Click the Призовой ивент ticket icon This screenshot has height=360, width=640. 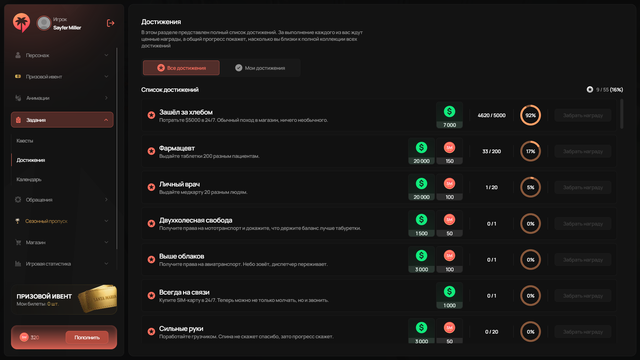pyautogui.click(x=18, y=76)
